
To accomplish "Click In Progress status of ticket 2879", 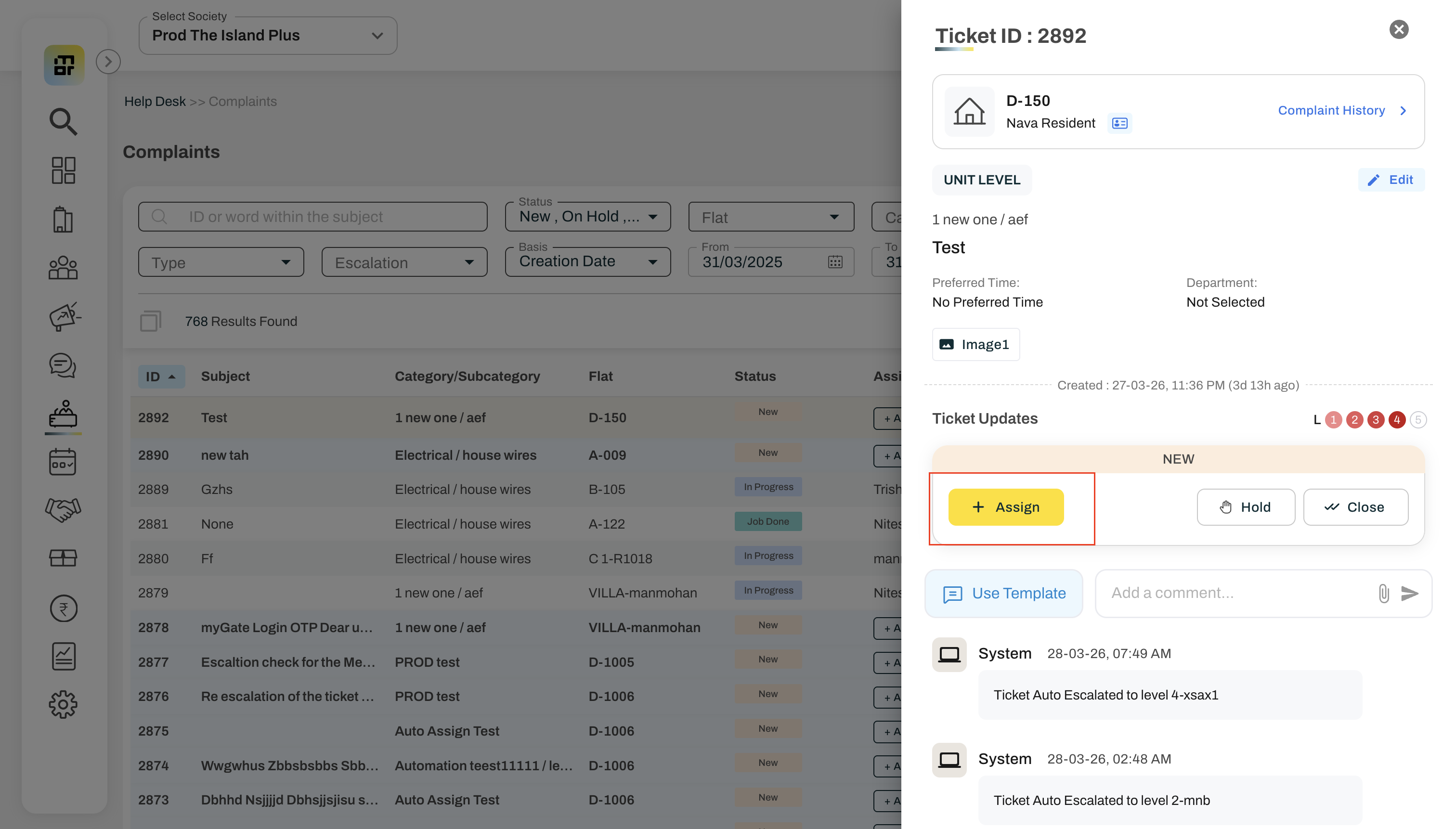I will 767,590.
